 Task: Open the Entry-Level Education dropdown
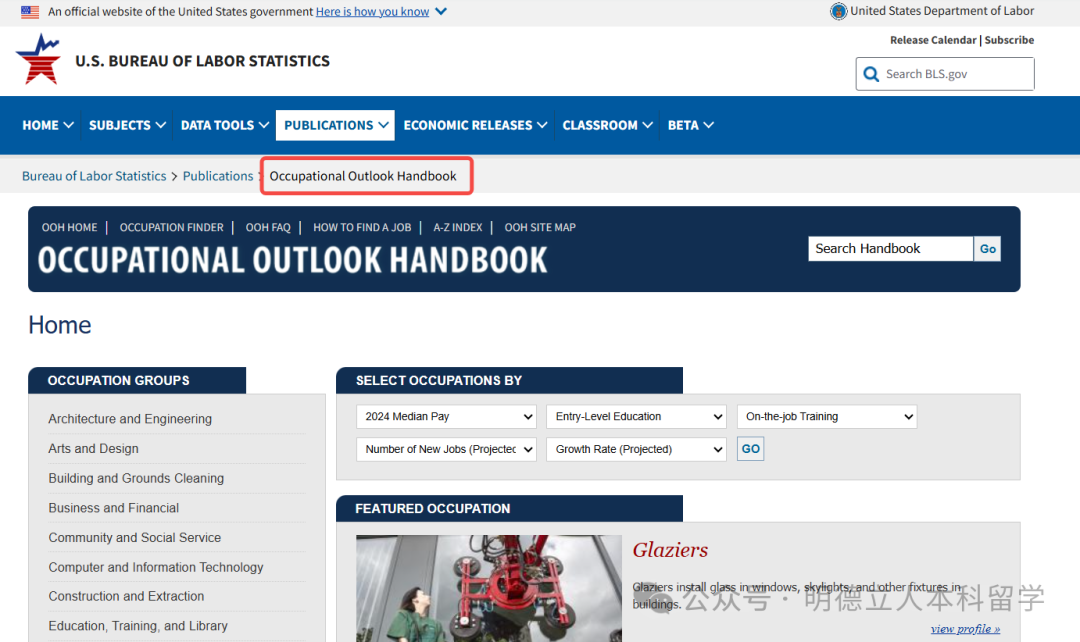point(636,417)
